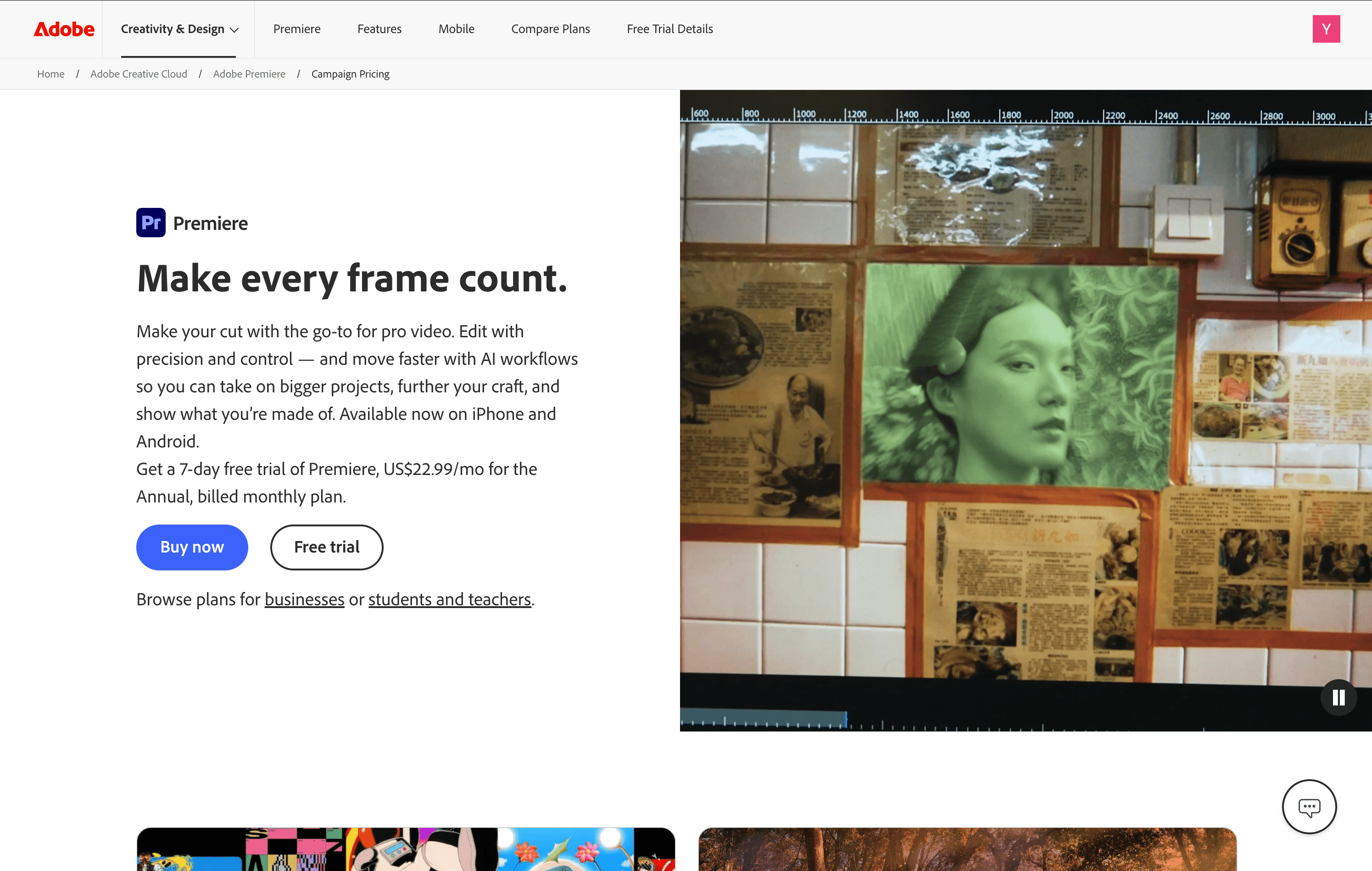Pause the hero video
Image resolution: width=1372 pixels, height=871 pixels.
pyautogui.click(x=1339, y=697)
